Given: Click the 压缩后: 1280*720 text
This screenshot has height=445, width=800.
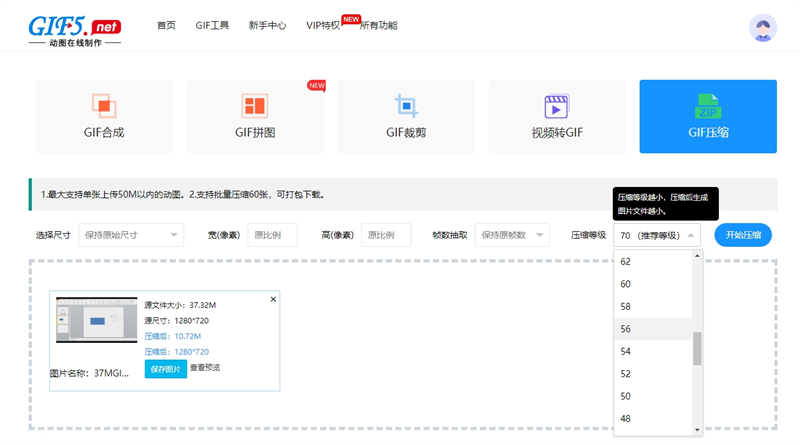Looking at the screenshot, I should point(177,352).
